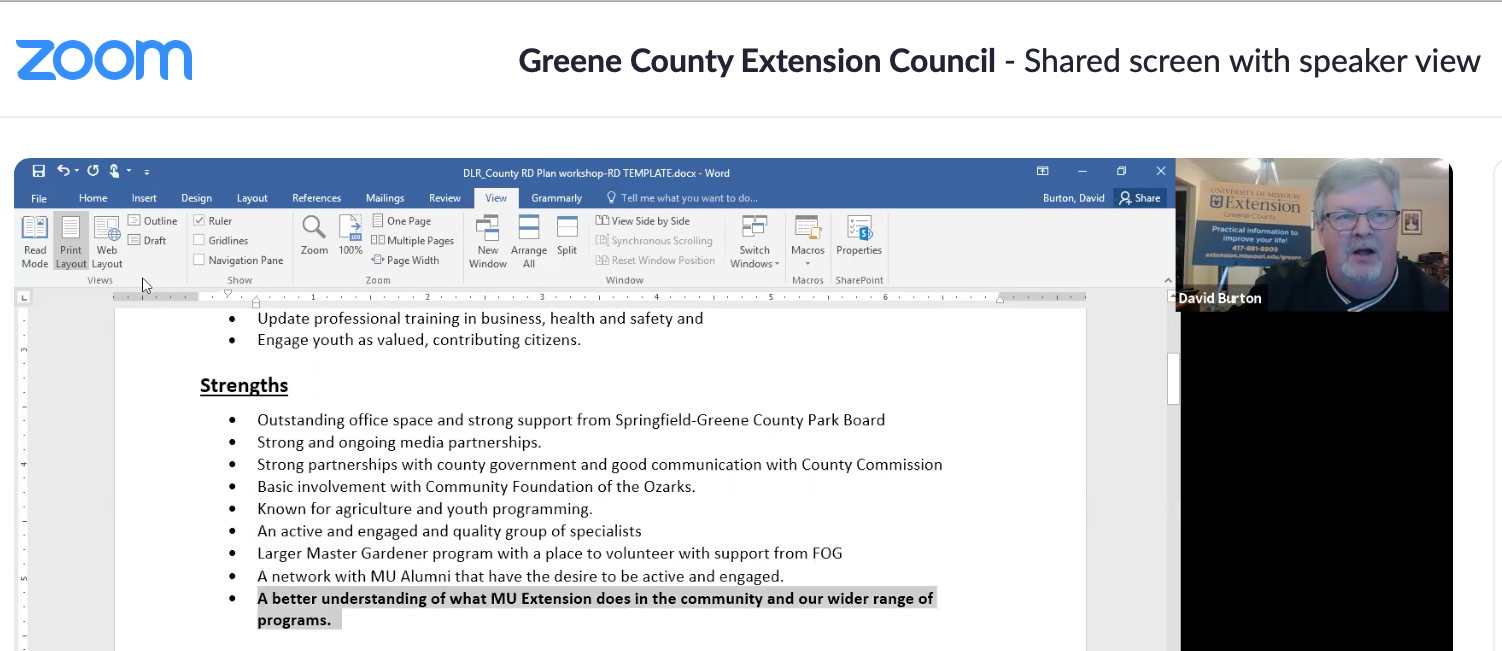Open the Zoom magnifier dialog
Viewport: 1502px width, 651px height.
click(314, 237)
